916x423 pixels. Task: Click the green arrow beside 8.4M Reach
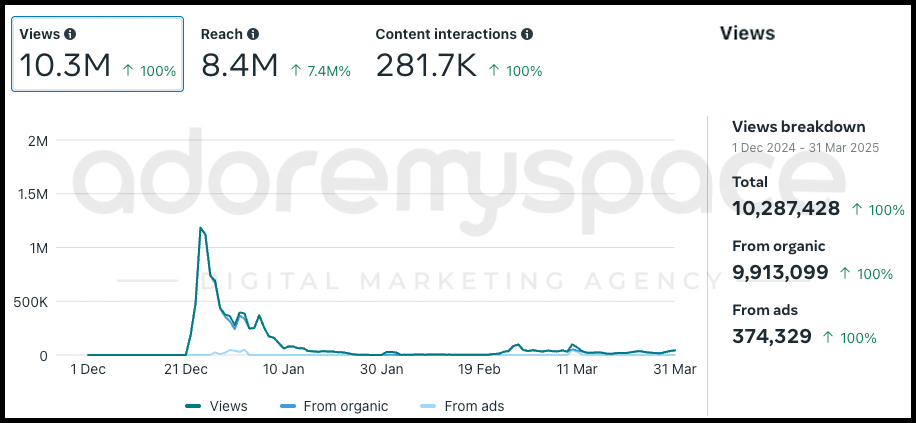coord(296,71)
